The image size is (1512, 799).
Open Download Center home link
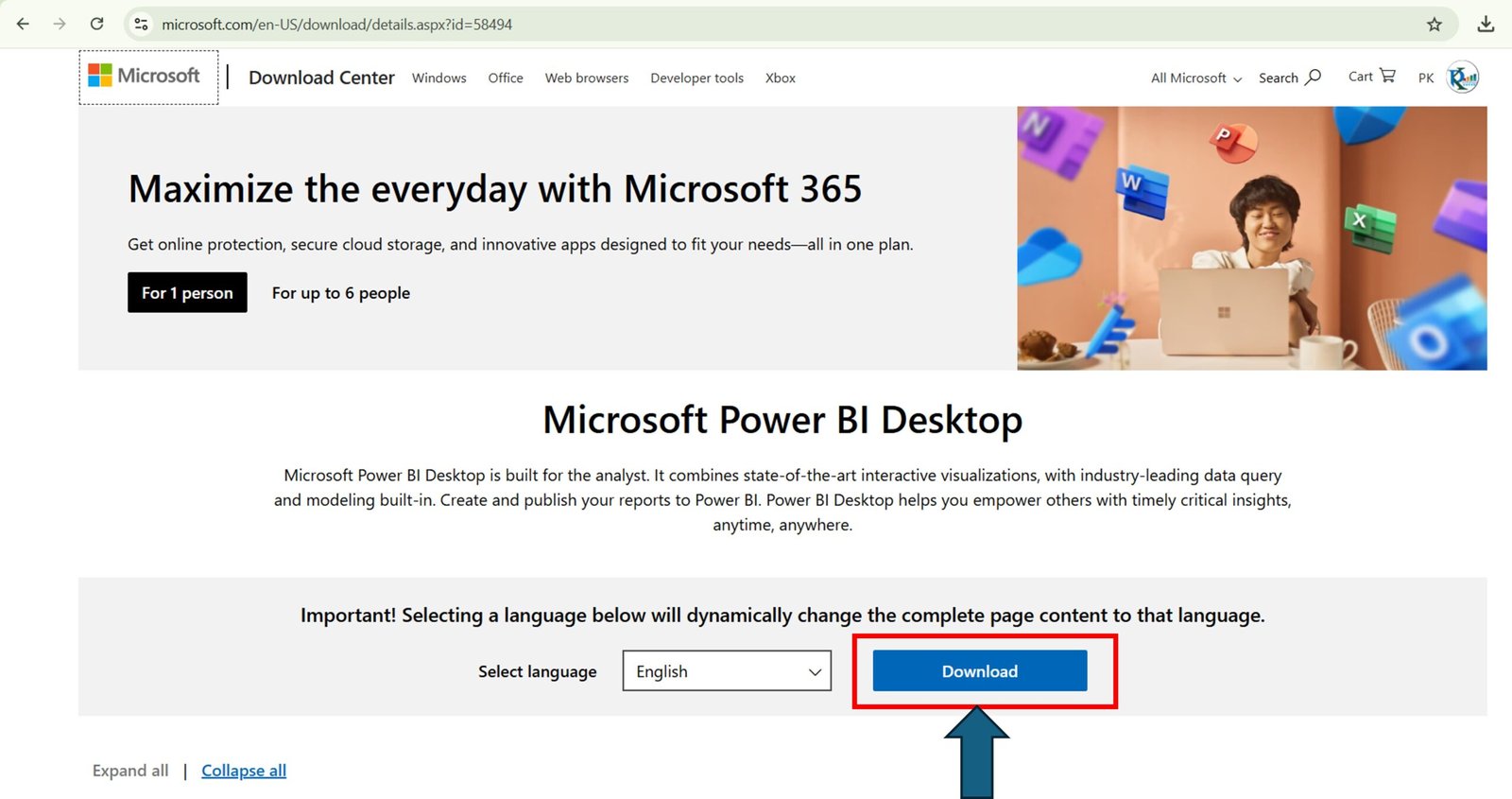(x=321, y=78)
